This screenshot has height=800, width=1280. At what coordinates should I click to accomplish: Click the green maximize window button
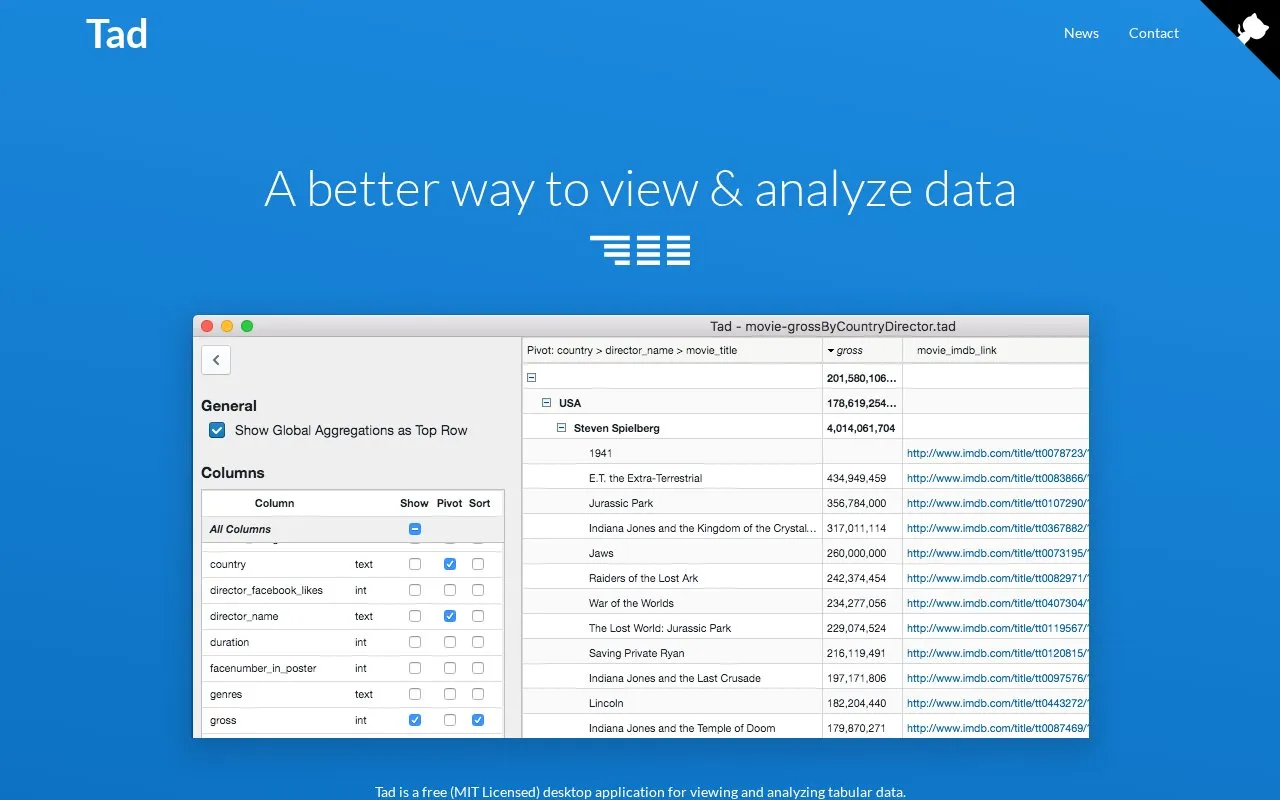[247, 326]
